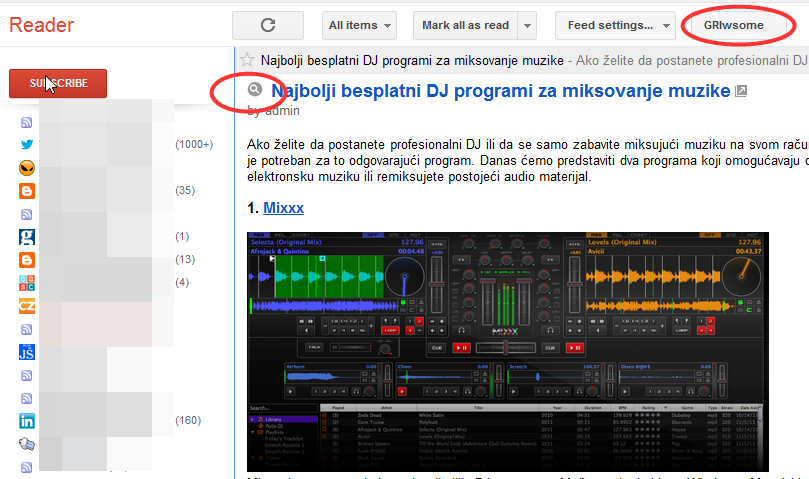This screenshot has width=809, height=479.
Task: Click the (4) unread count
Action: point(182,282)
